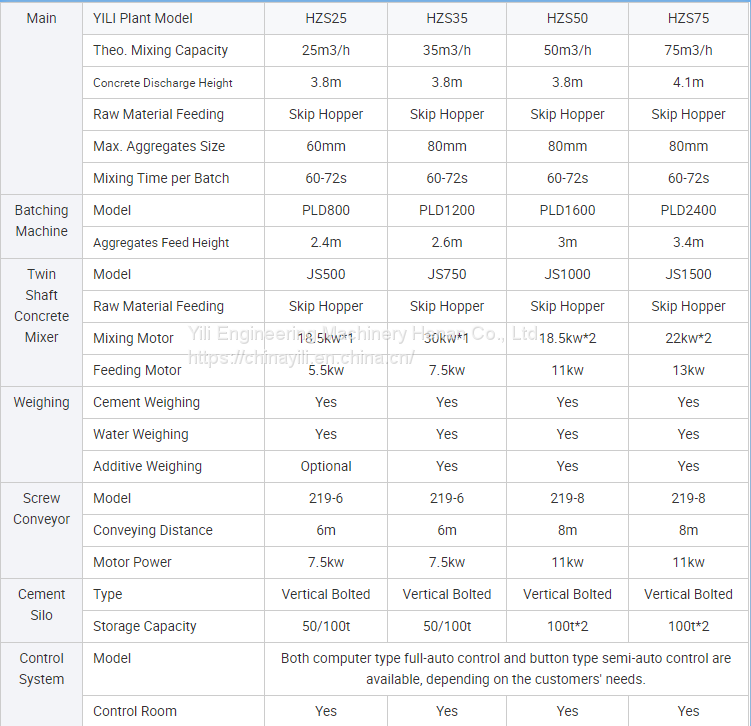751x726 pixels.
Task: Click the Optional additive weighing cell
Action: tap(326, 466)
